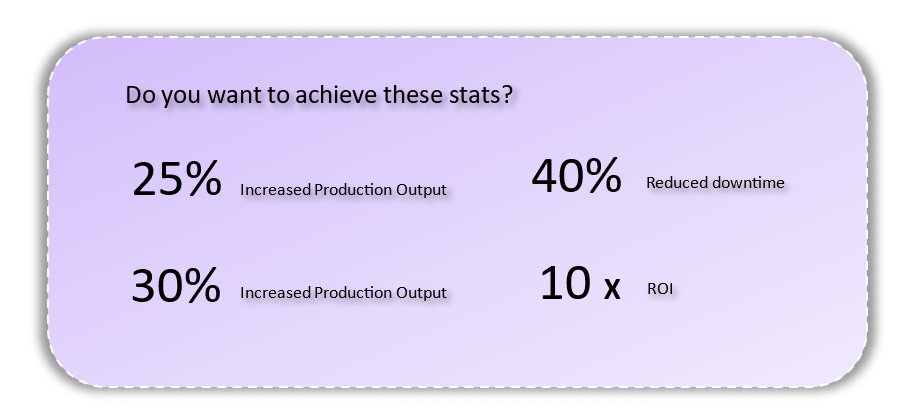
Task: Select the Increased Production Output label beside 30%
Action: tap(343, 292)
